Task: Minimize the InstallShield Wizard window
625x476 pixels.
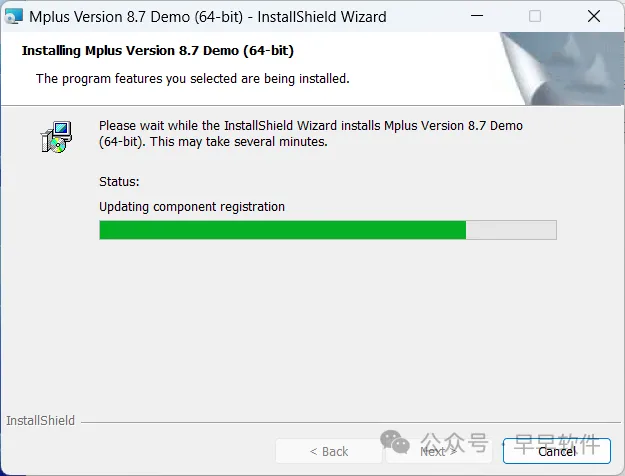Action: [477, 16]
